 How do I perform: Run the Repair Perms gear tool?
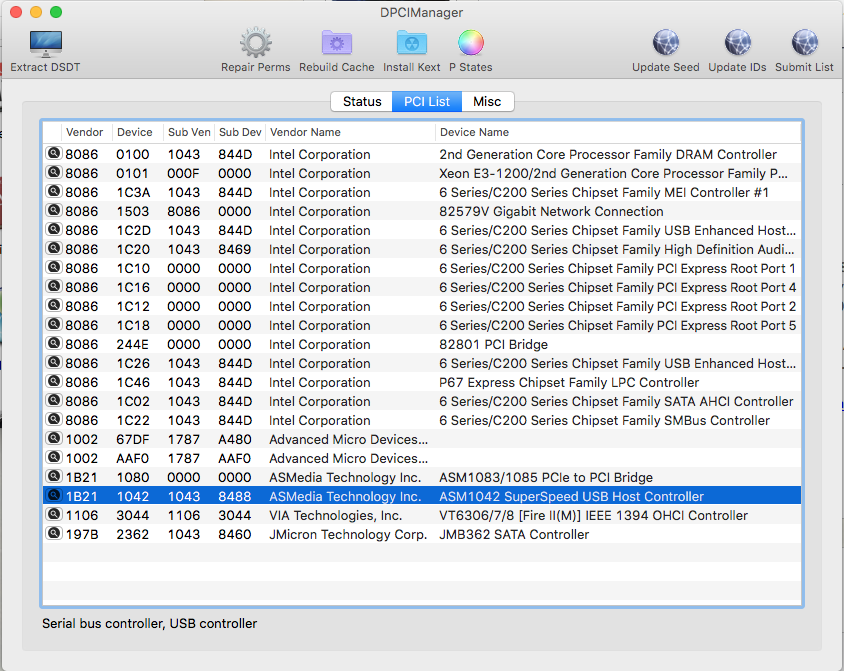[x=256, y=43]
